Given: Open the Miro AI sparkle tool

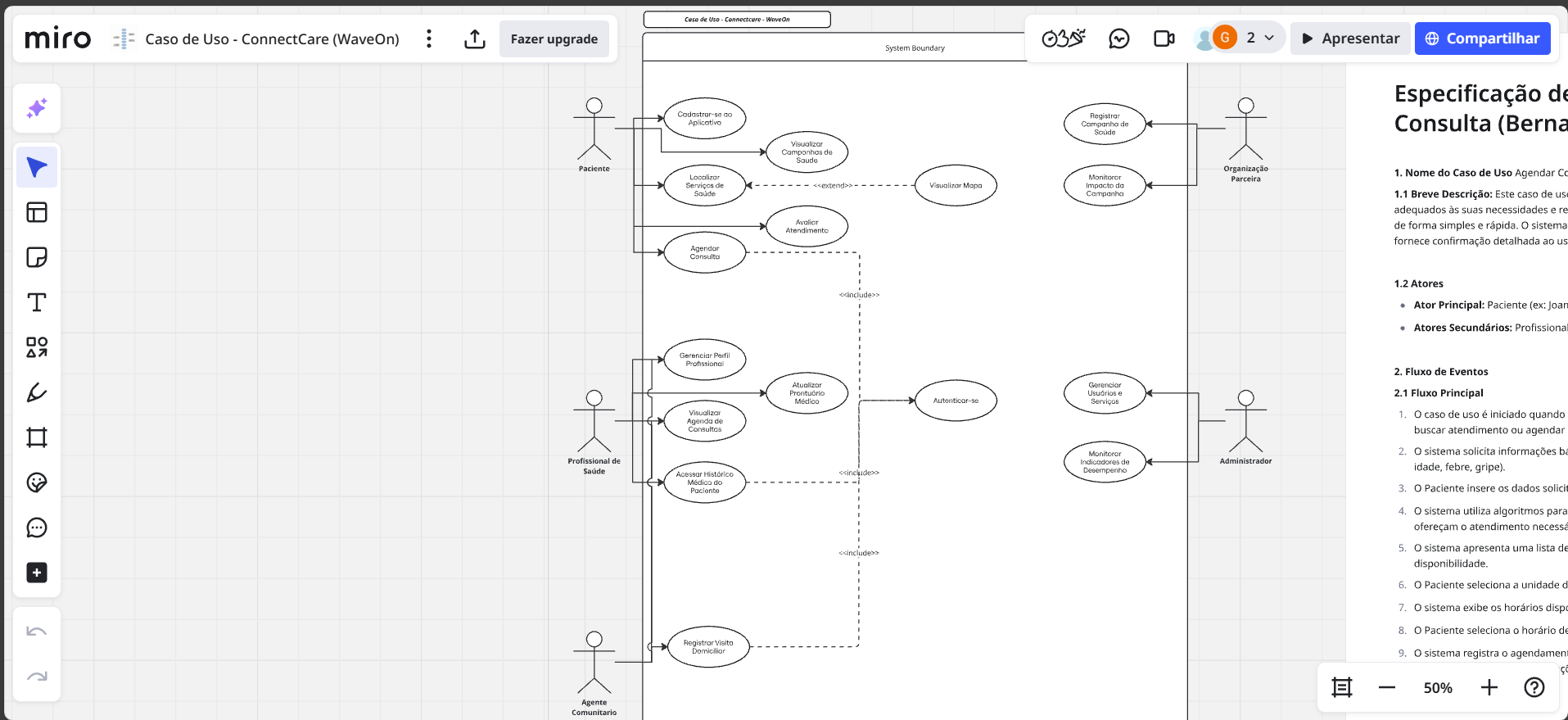Looking at the screenshot, I should coord(37,108).
